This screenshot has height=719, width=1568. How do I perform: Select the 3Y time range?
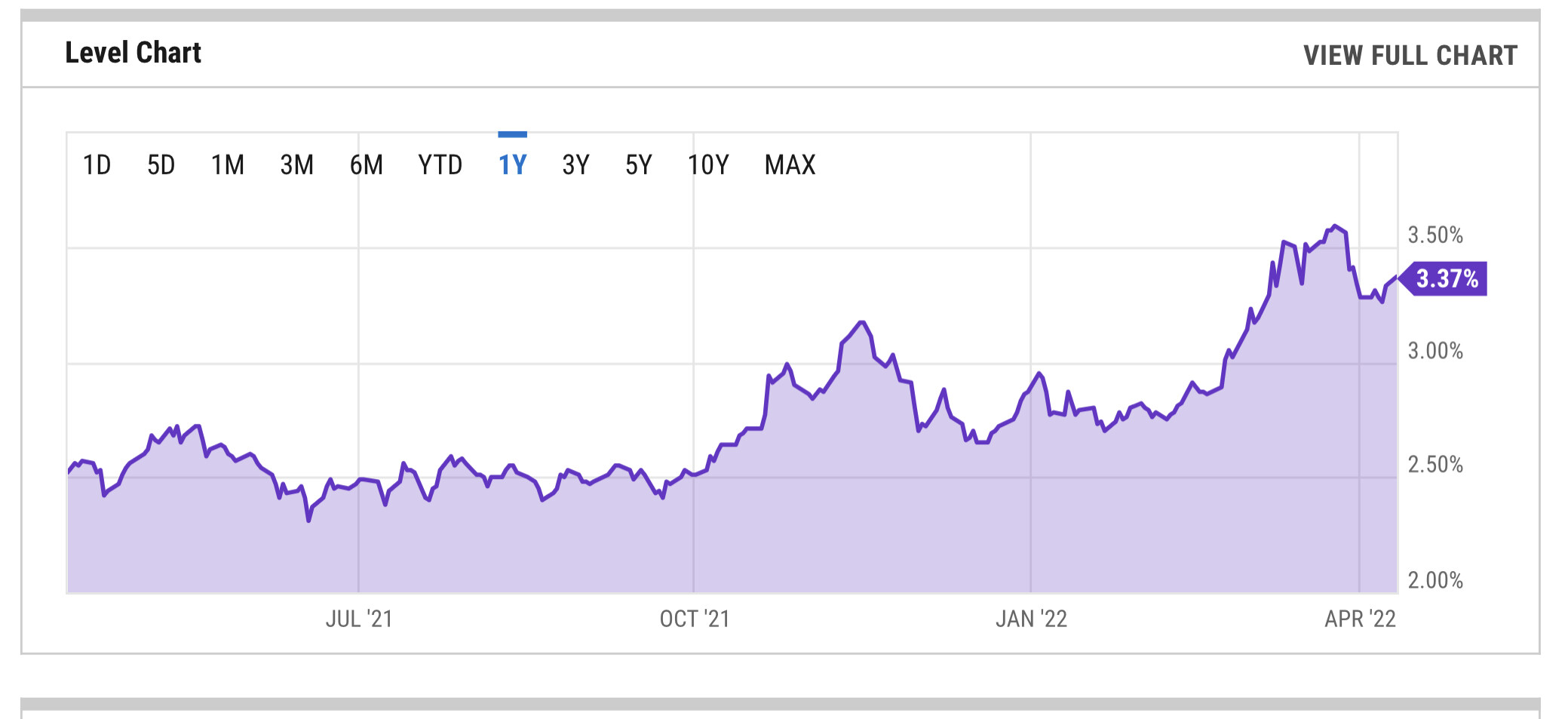click(575, 164)
